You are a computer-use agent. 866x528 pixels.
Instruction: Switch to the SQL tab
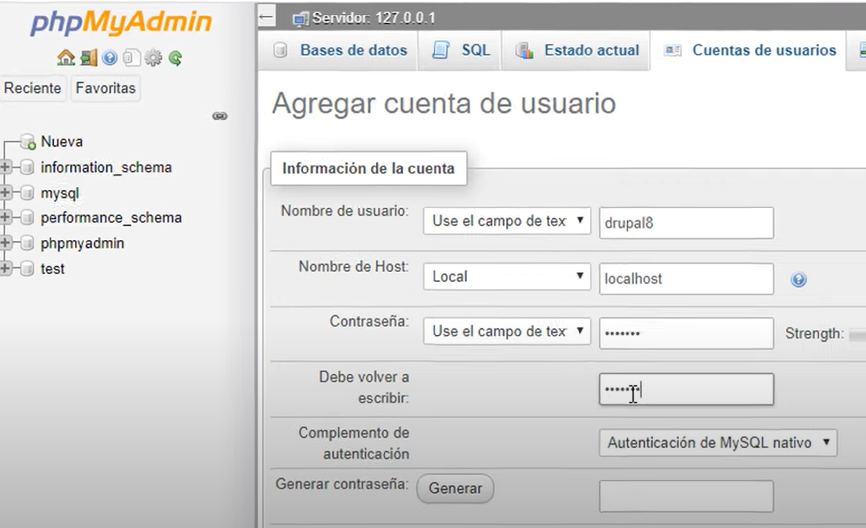[461, 50]
